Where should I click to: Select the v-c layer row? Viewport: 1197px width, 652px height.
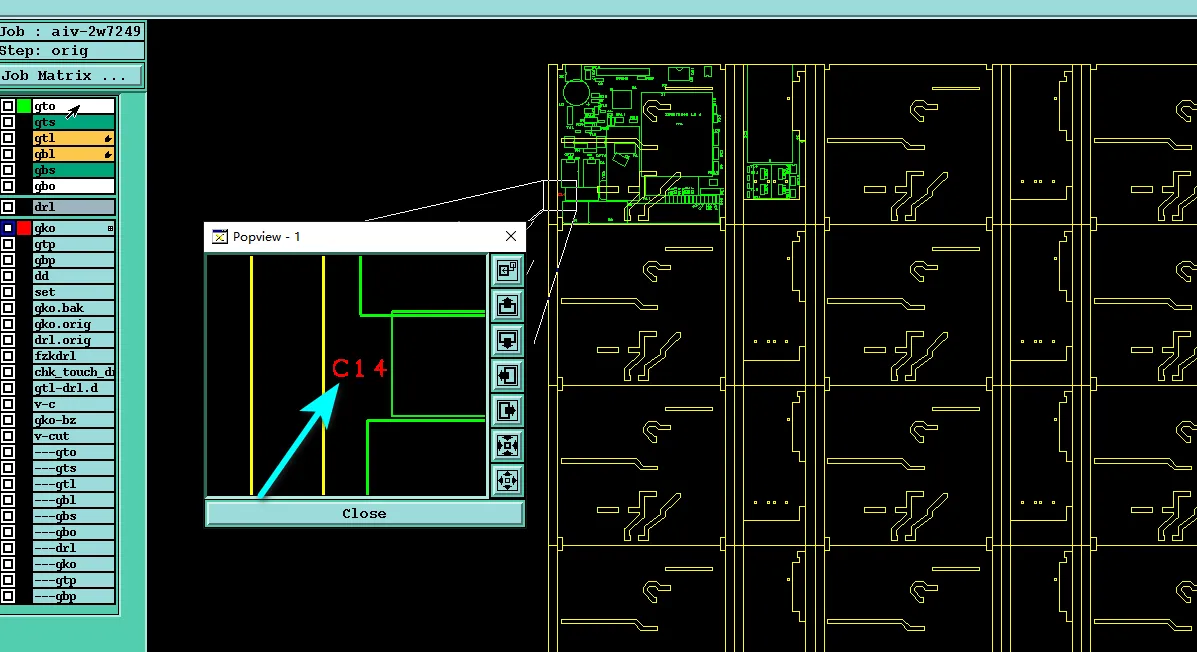click(x=73, y=404)
